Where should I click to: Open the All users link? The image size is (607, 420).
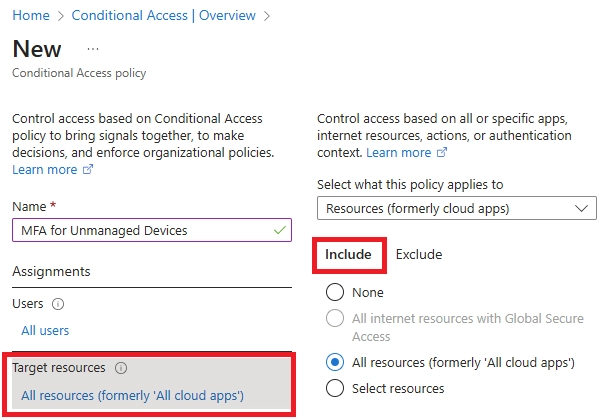[x=45, y=331]
